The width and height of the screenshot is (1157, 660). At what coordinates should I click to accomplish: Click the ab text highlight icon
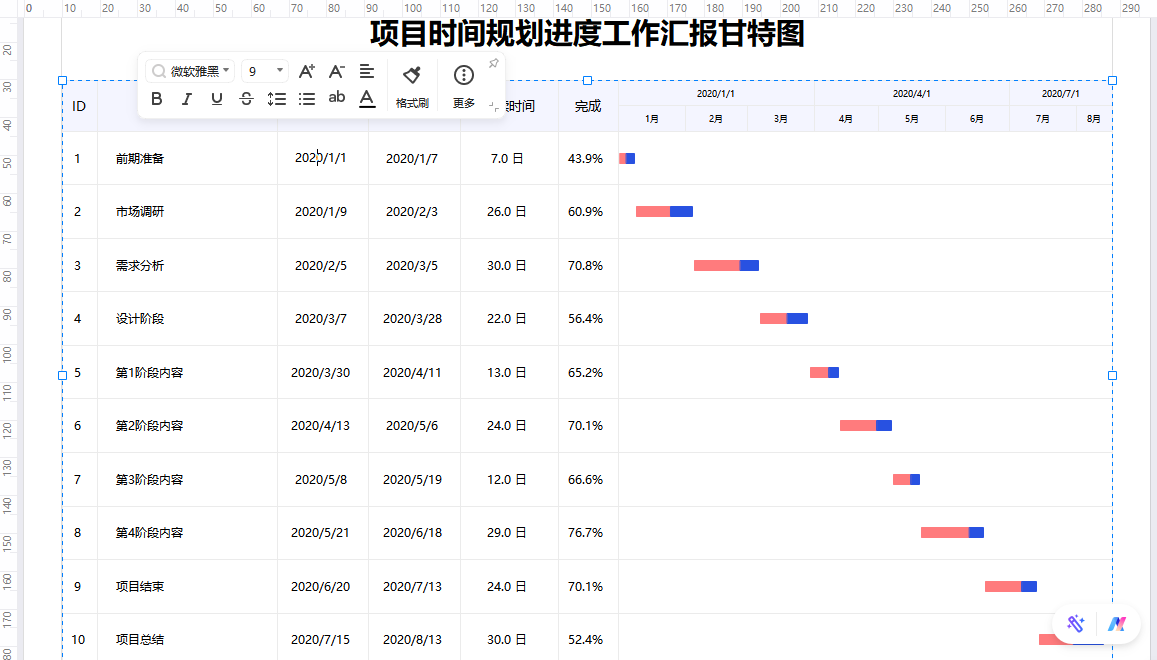click(336, 97)
